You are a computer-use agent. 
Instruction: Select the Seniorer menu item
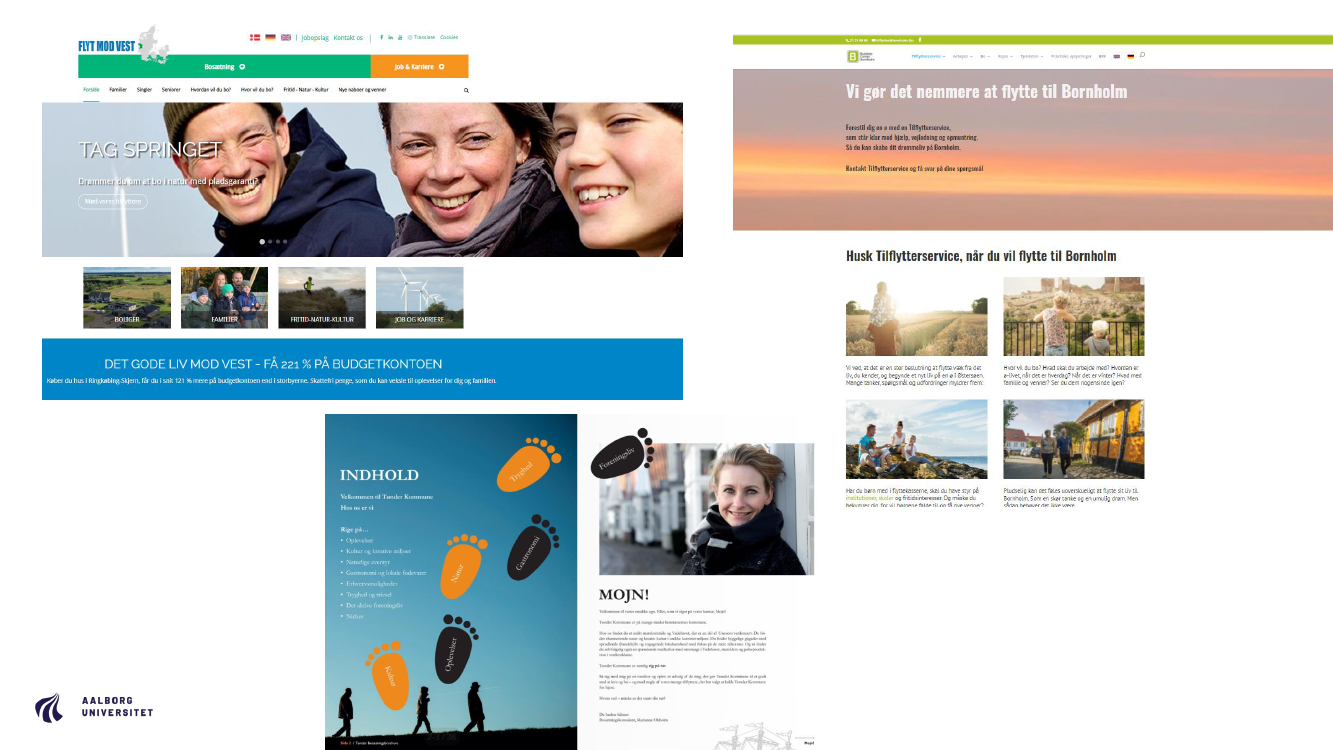click(171, 90)
